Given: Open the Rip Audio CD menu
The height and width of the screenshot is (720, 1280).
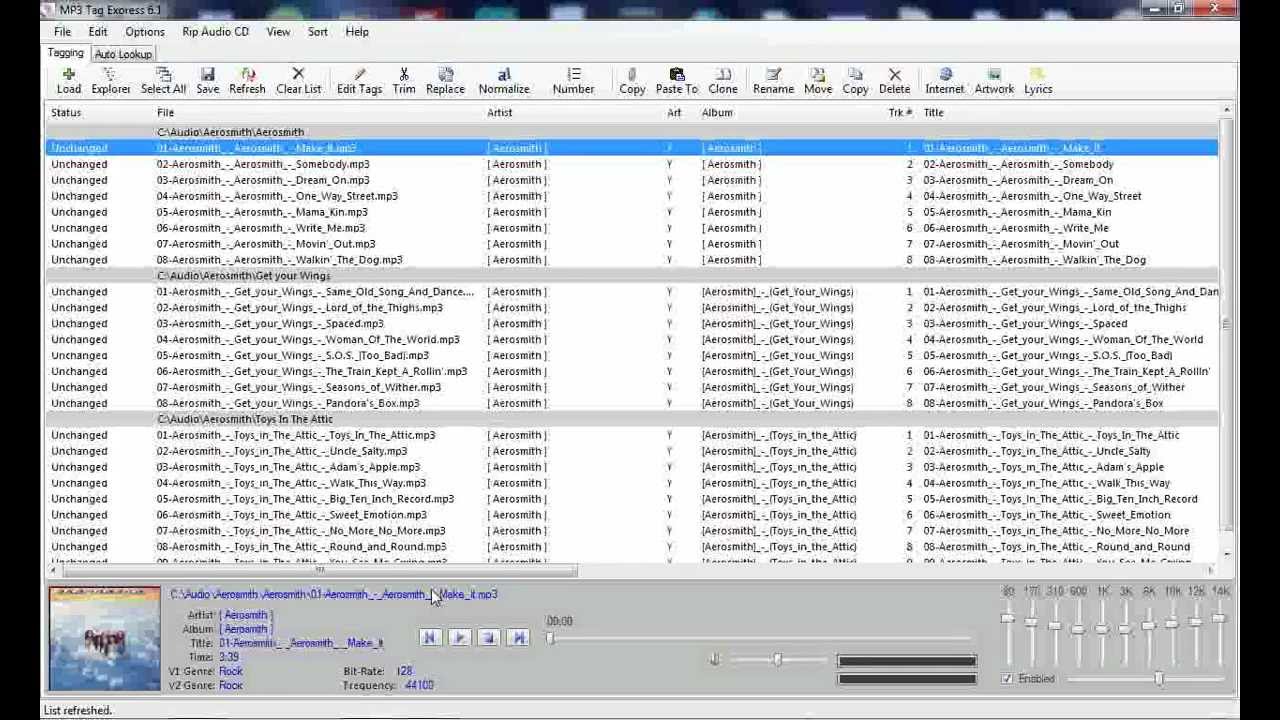Looking at the screenshot, I should [215, 32].
